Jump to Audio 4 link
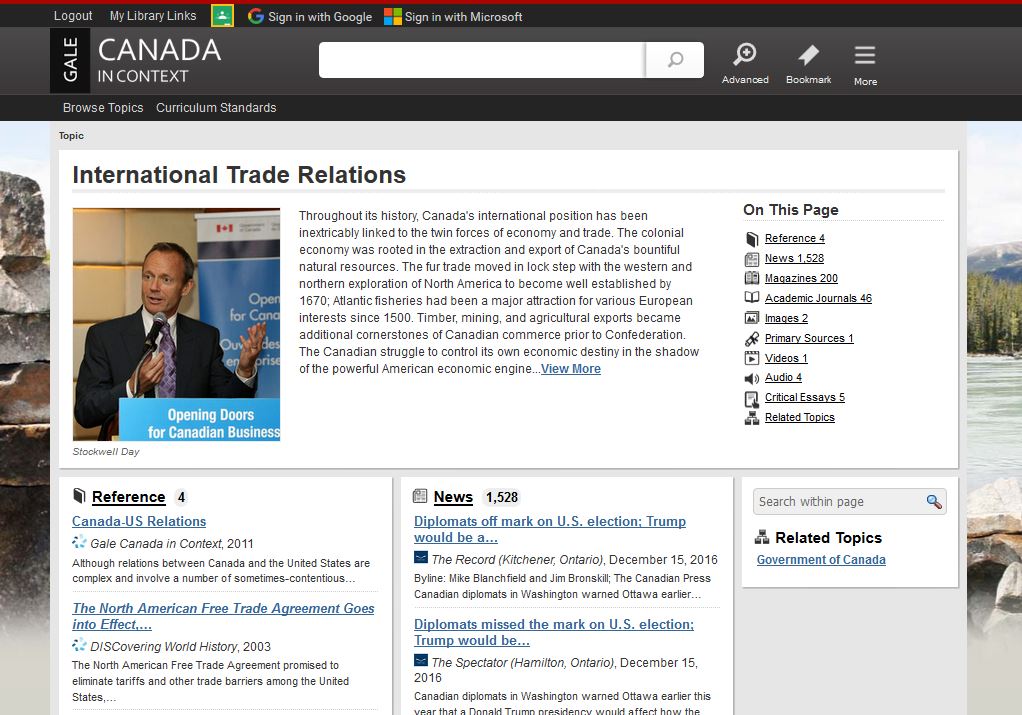The width and height of the screenshot is (1022, 715). pyautogui.click(x=783, y=377)
